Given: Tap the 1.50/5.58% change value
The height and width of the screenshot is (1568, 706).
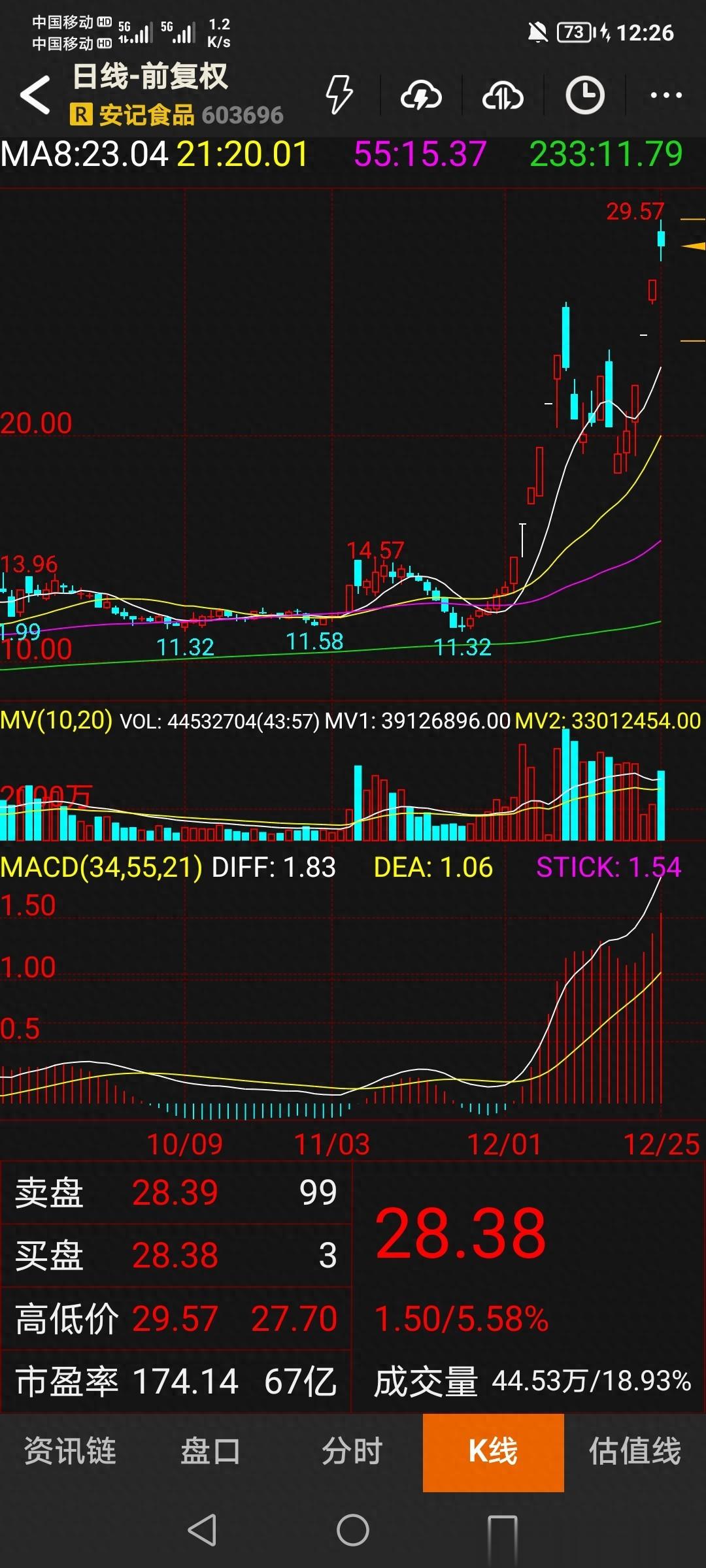Looking at the screenshot, I should point(462,1318).
